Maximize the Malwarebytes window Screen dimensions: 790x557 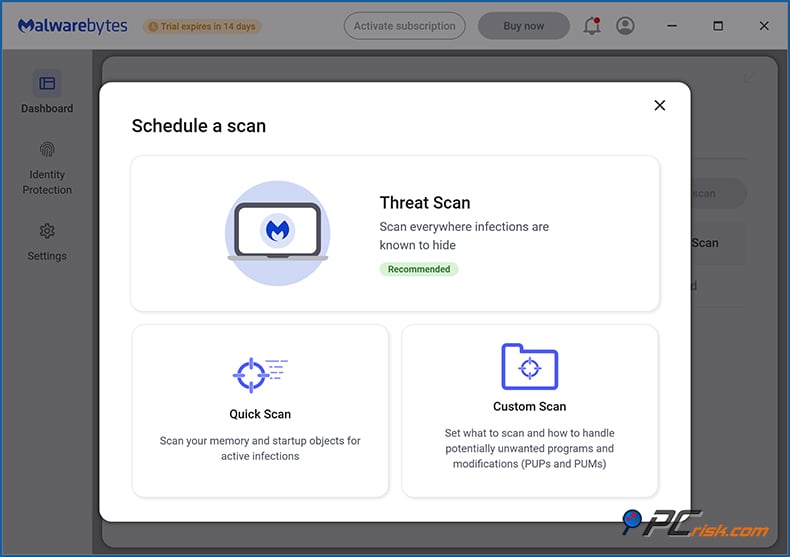pyautogui.click(x=718, y=26)
